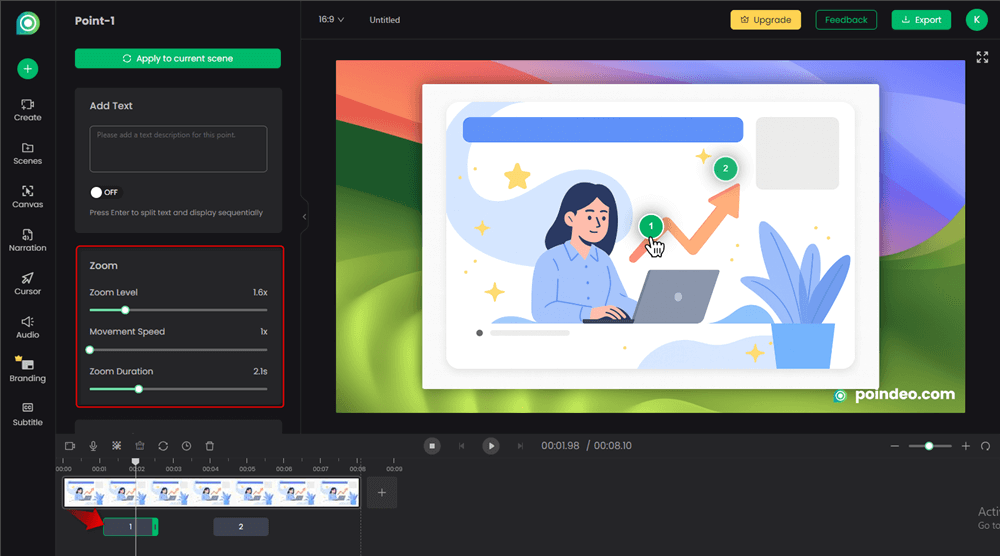Image resolution: width=1000 pixels, height=556 pixels.
Task: Click the trash delete icon above timeline
Action: (x=210, y=446)
